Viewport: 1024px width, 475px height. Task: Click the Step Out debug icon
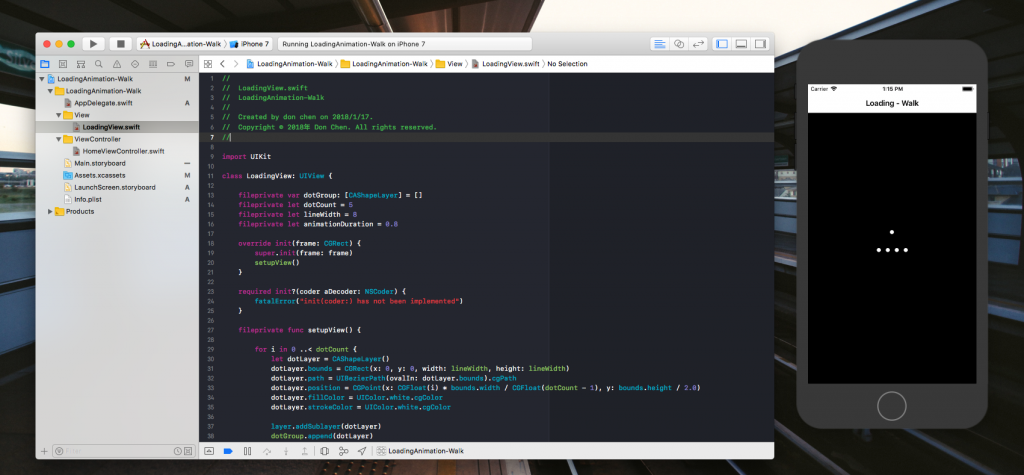304,451
